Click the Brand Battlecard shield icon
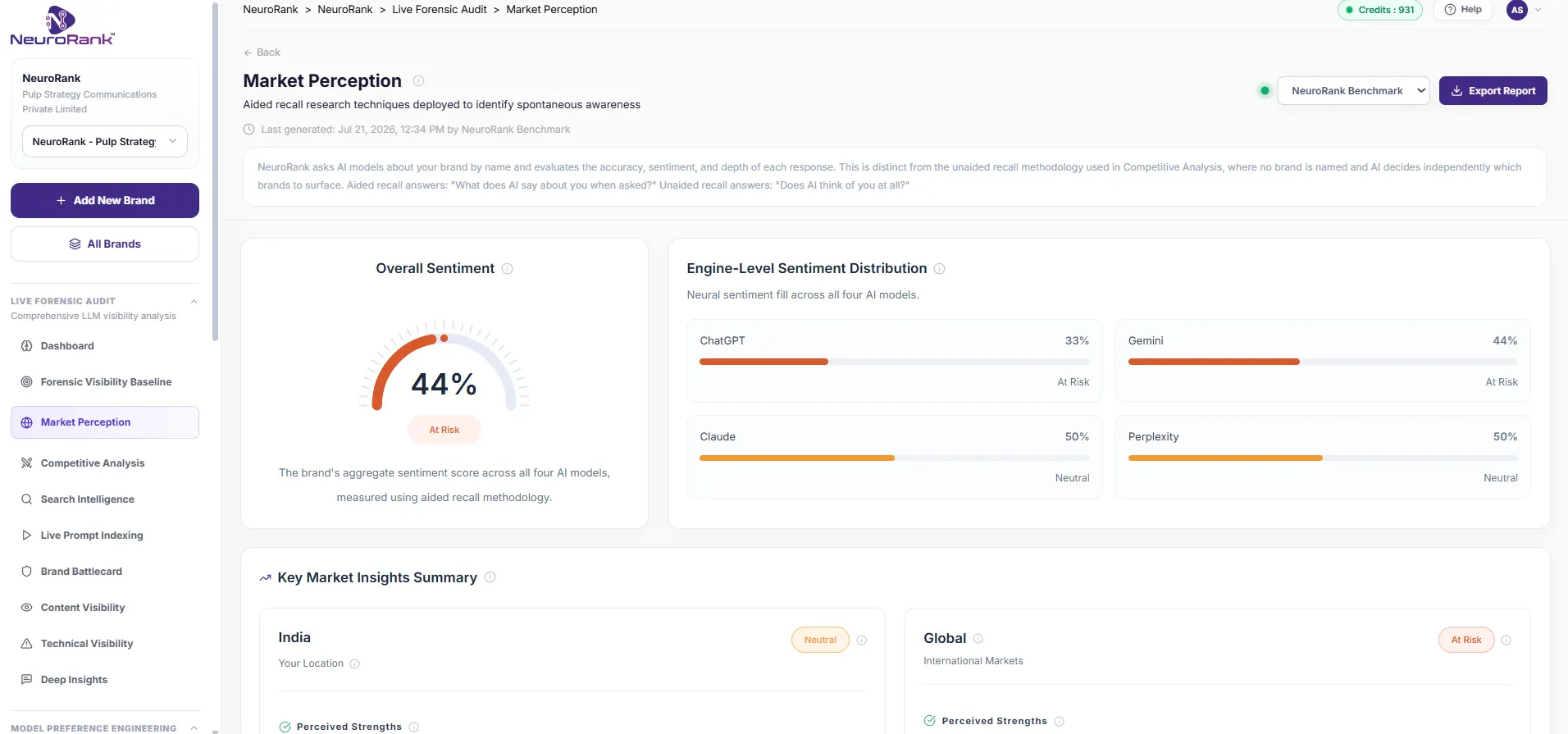 tap(26, 572)
